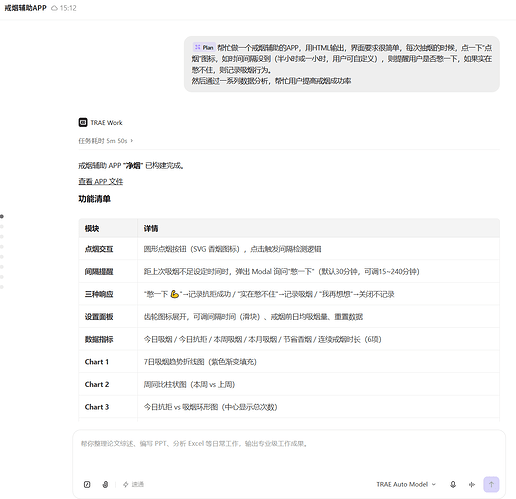Open the slash command icon in the input toolbar
The image size is (516, 499).
pos(87,484)
